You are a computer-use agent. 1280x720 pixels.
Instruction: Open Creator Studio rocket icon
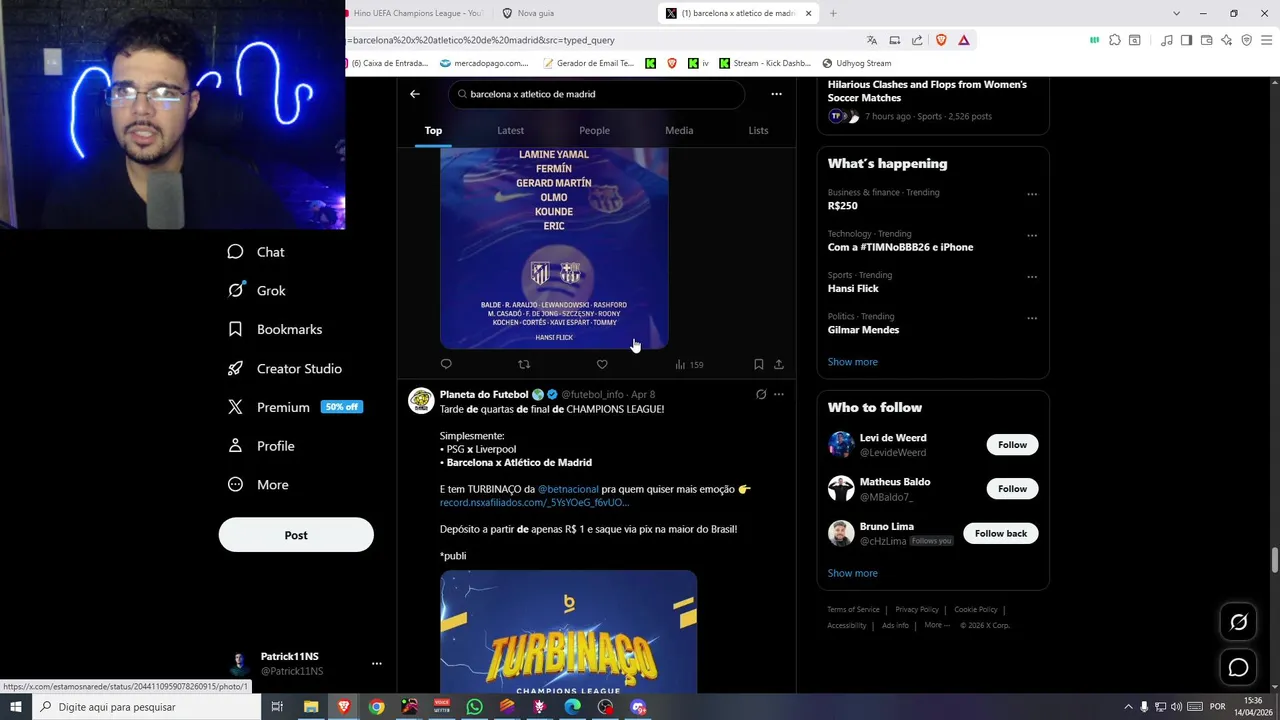pos(235,368)
